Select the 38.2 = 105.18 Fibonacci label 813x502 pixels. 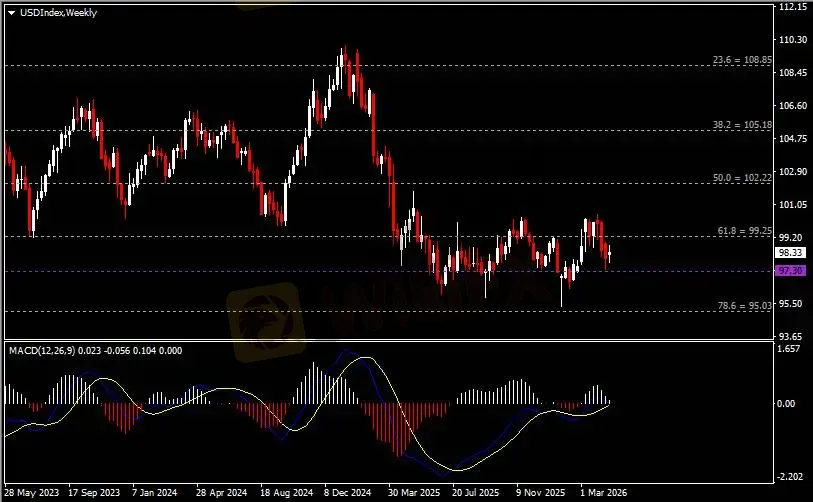[743, 125]
